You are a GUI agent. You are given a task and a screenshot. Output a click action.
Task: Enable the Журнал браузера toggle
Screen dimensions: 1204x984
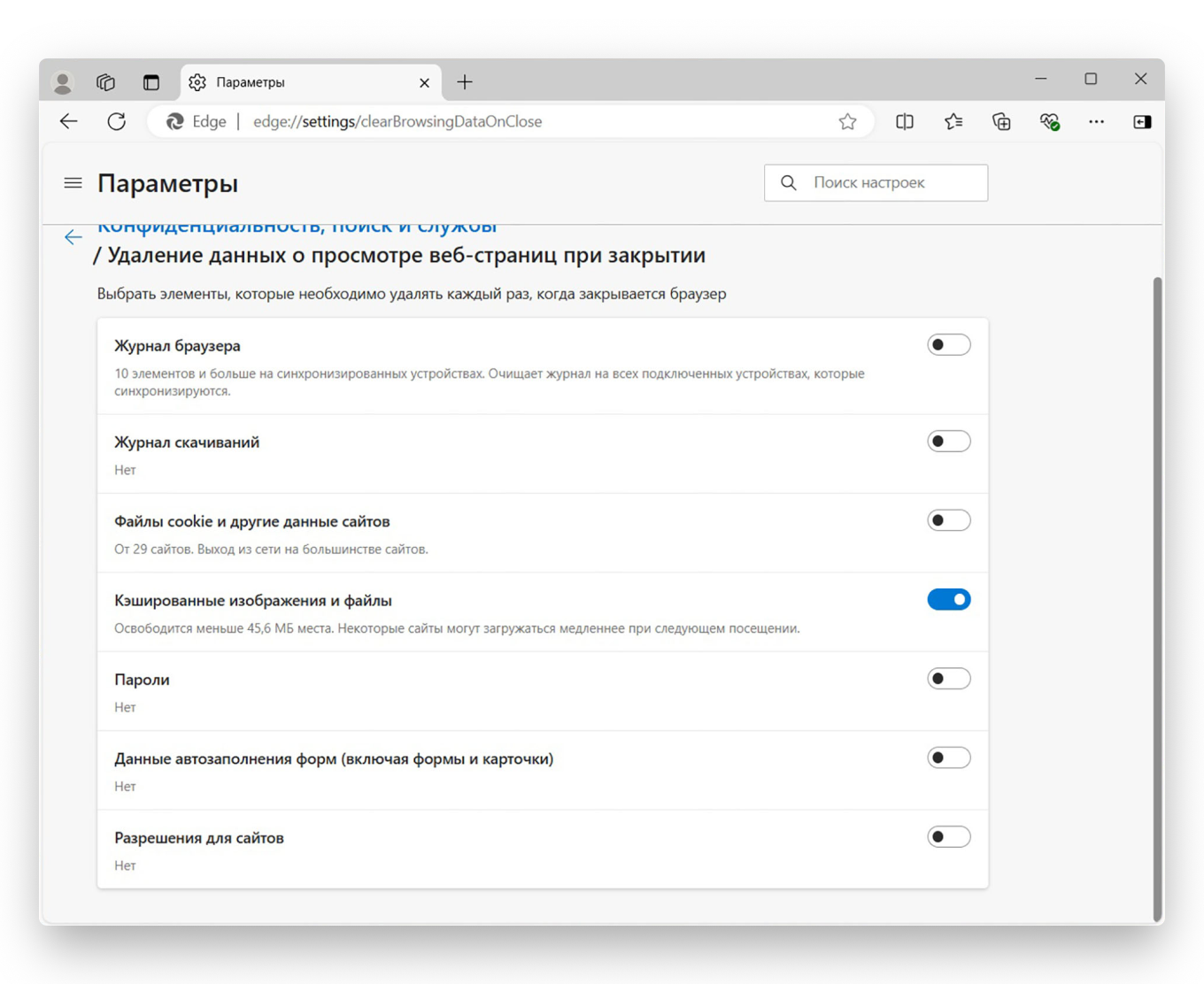[948, 344]
